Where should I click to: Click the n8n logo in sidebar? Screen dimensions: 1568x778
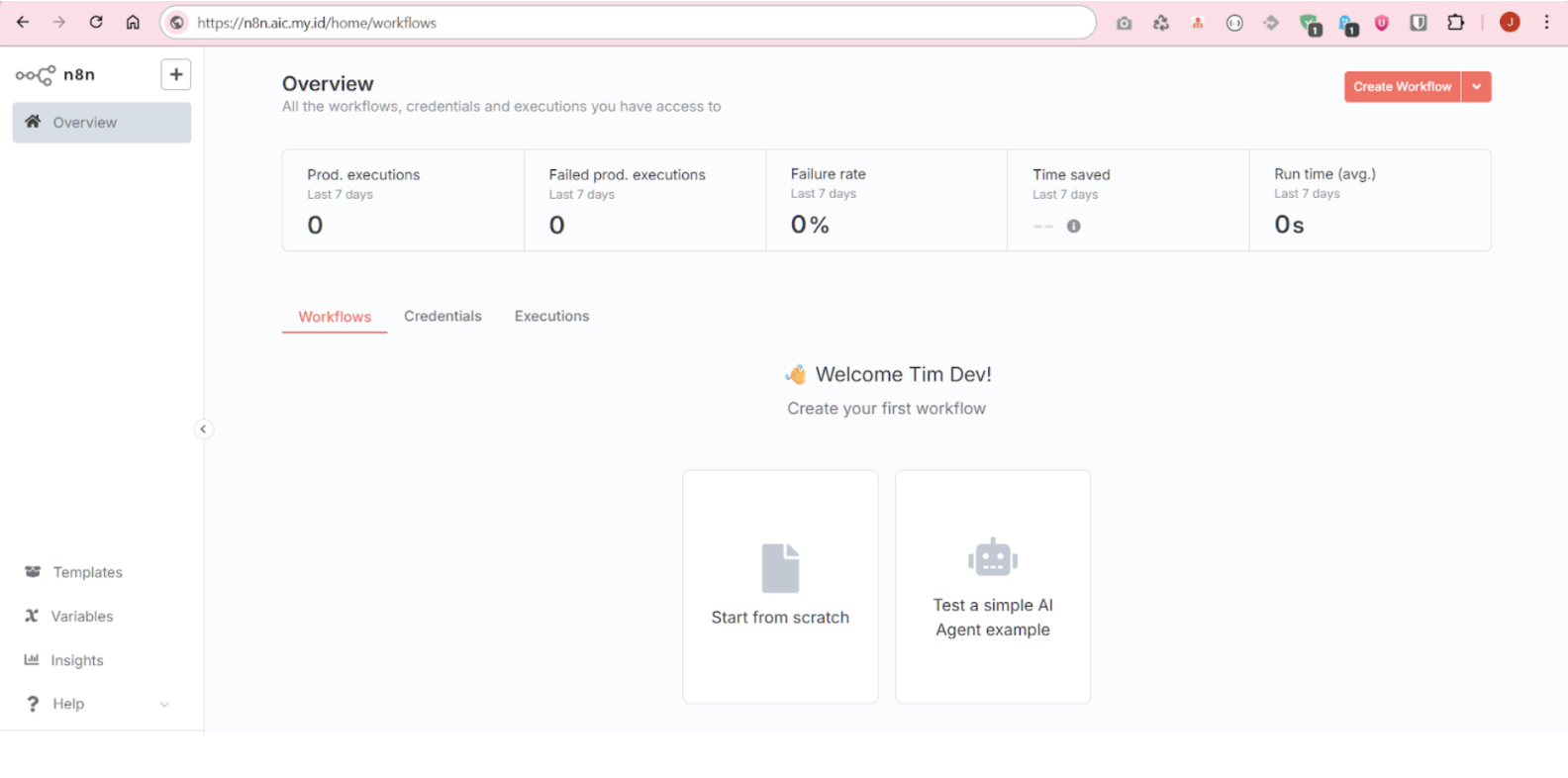click(55, 74)
